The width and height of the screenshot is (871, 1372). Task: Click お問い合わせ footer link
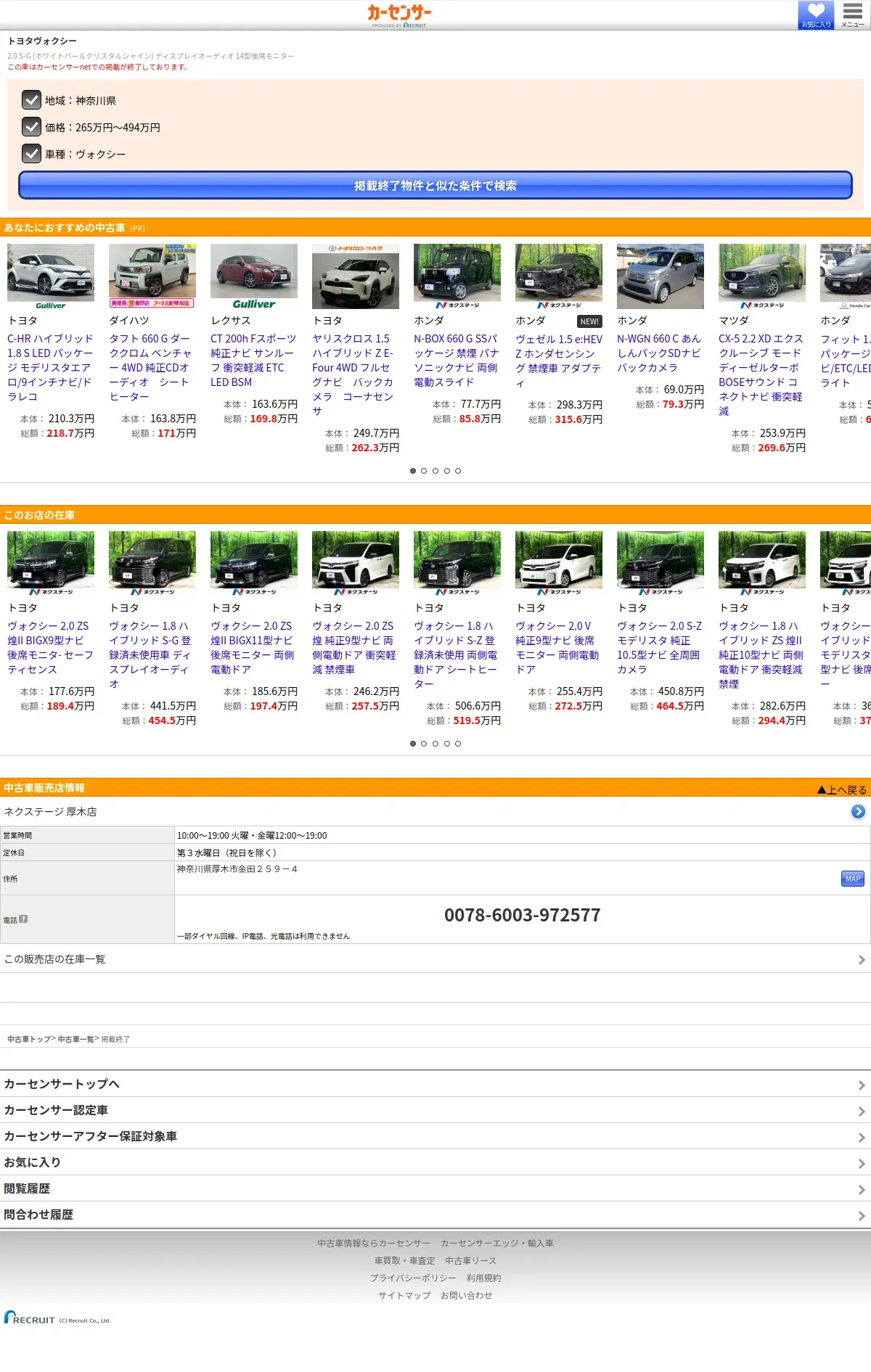coord(467,1295)
